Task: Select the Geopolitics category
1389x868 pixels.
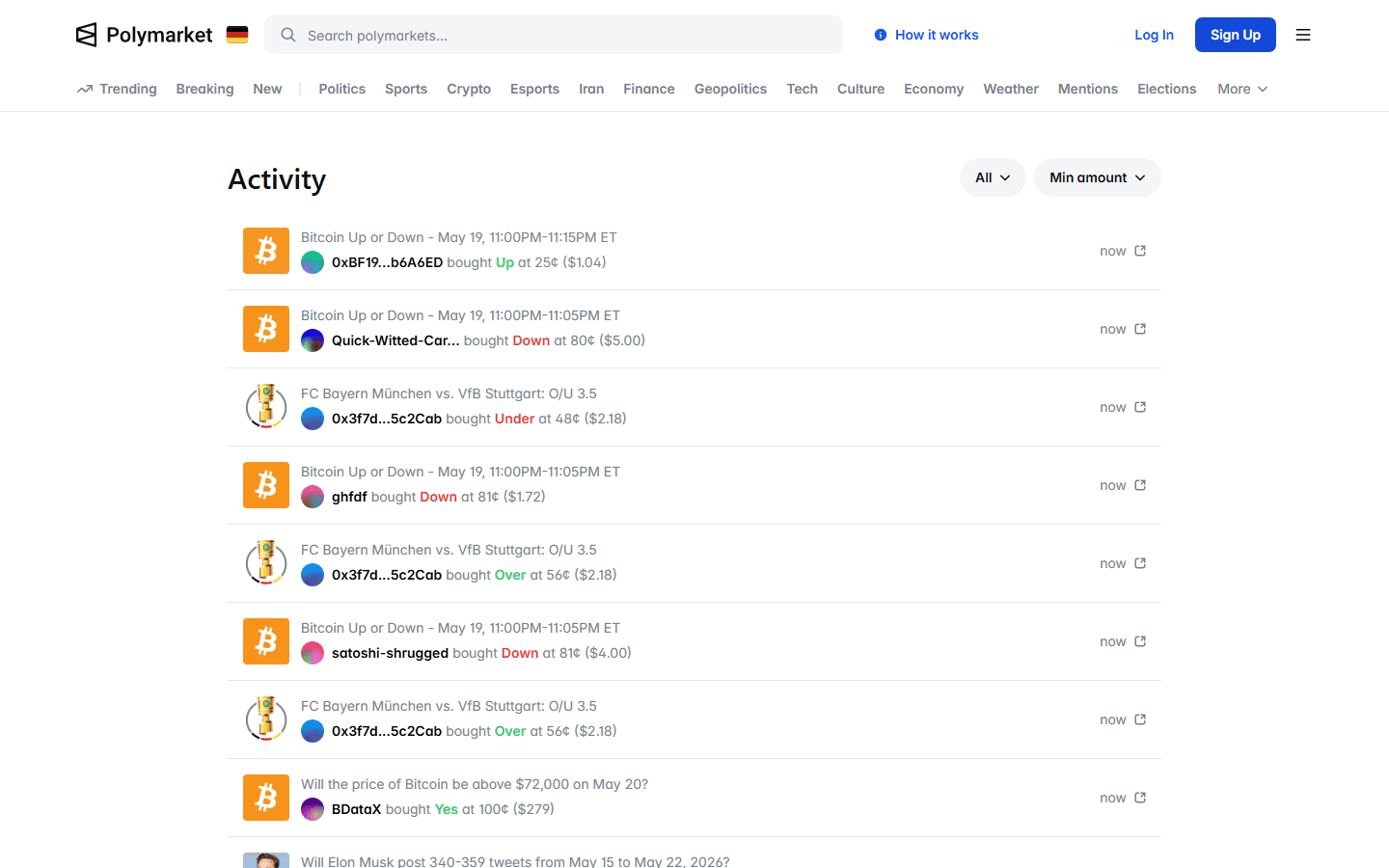Action: click(730, 89)
